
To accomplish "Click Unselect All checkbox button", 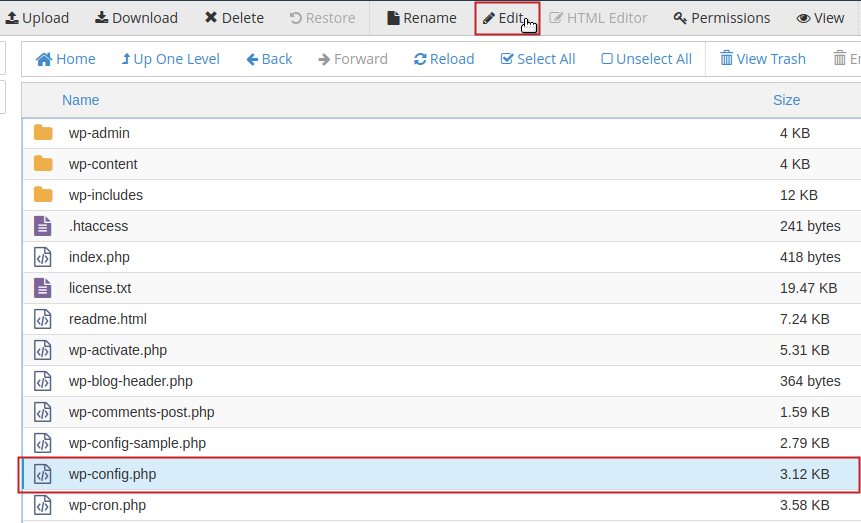I will click(x=646, y=59).
